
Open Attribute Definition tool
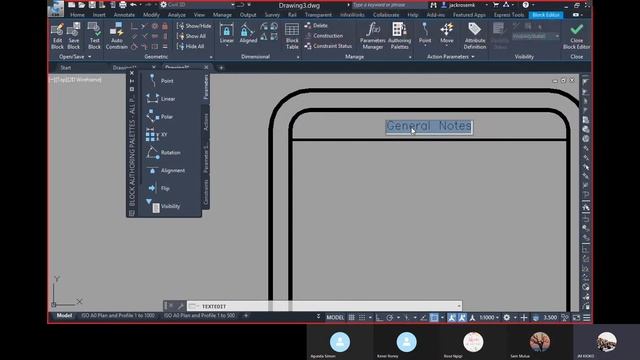click(x=475, y=36)
